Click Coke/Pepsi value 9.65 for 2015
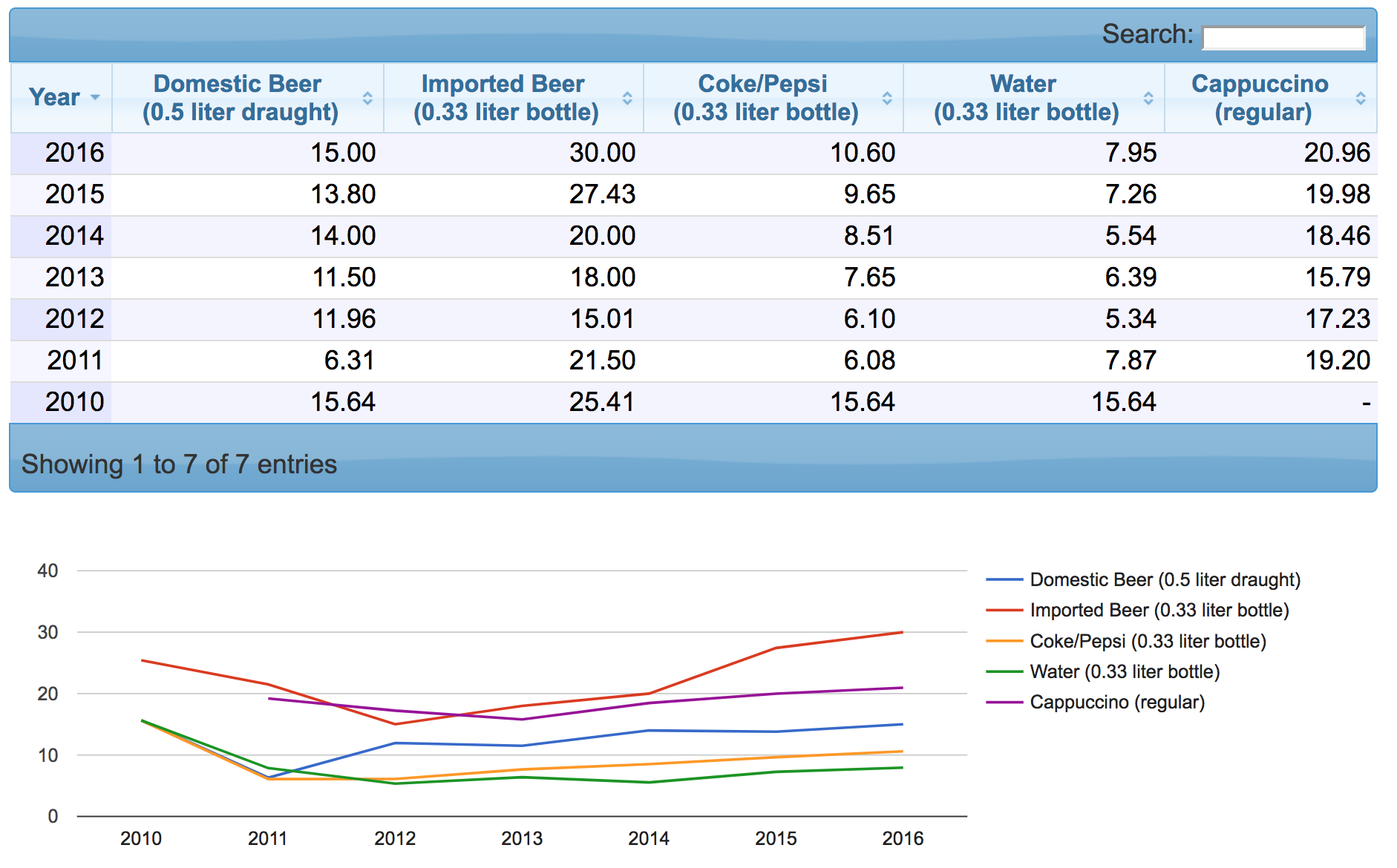 [x=869, y=195]
